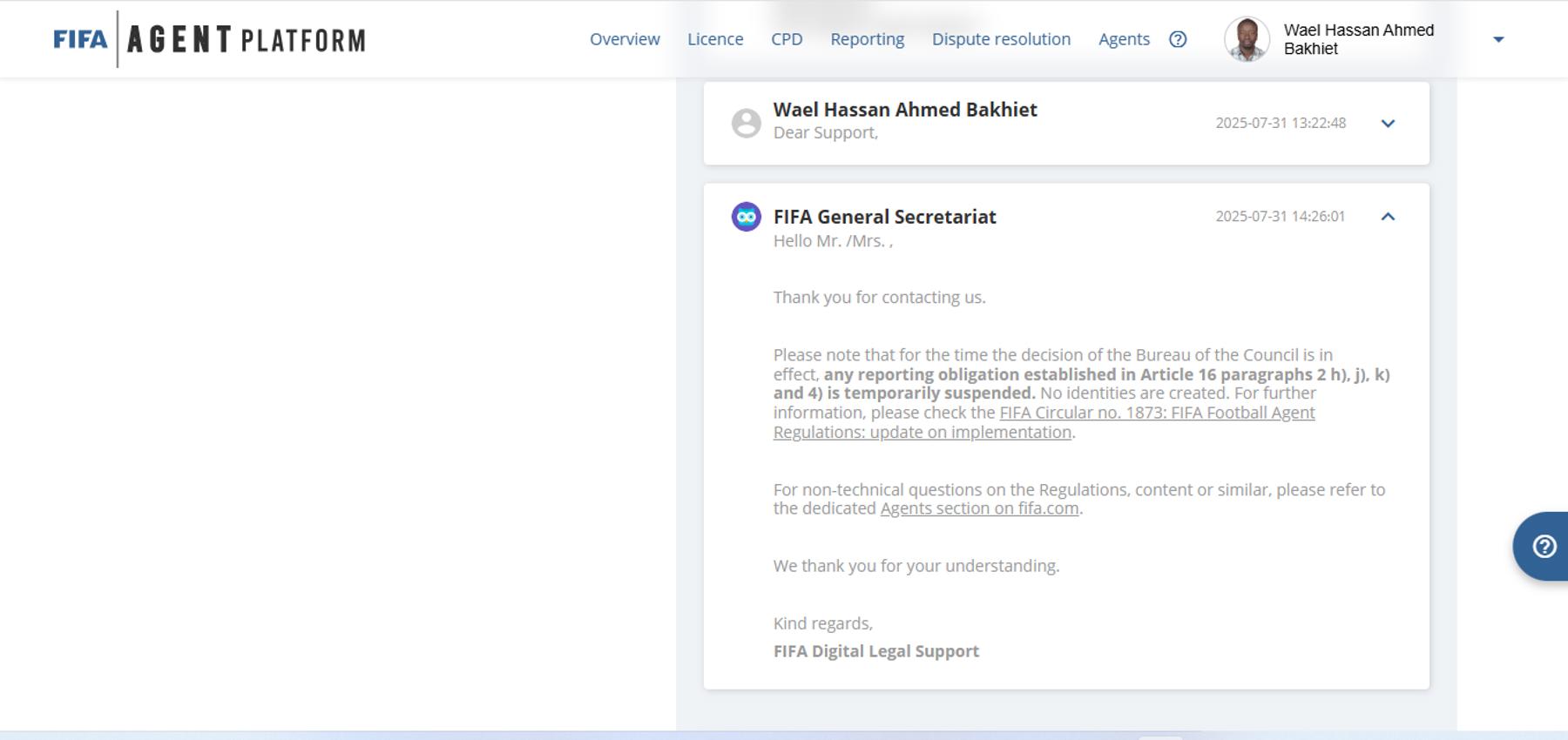Click 'We thank you for your understanding.' line
The width and height of the screenshot is (1568, 740).
click(916, 566)
